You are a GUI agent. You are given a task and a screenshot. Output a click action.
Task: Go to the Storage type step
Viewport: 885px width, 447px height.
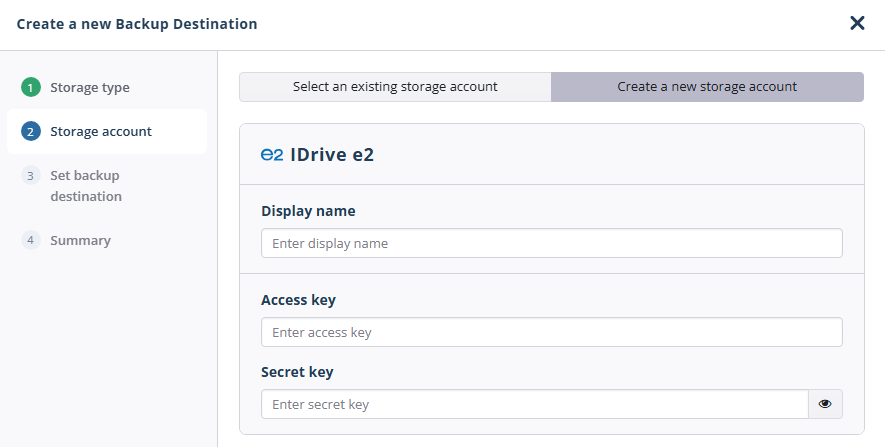pyautogui.click(x=90, y=87)
